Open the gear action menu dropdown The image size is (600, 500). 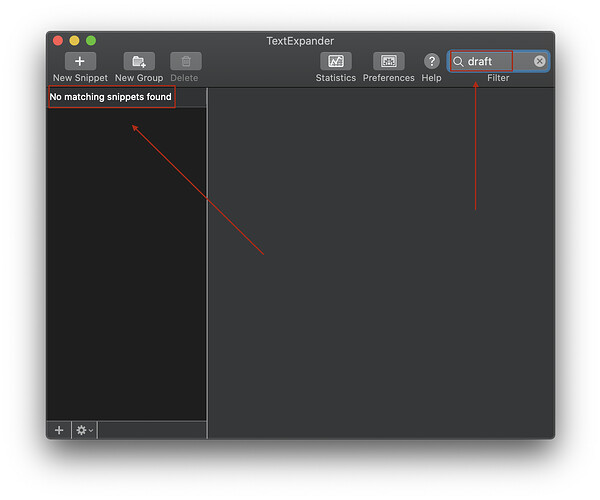[85, 430]
